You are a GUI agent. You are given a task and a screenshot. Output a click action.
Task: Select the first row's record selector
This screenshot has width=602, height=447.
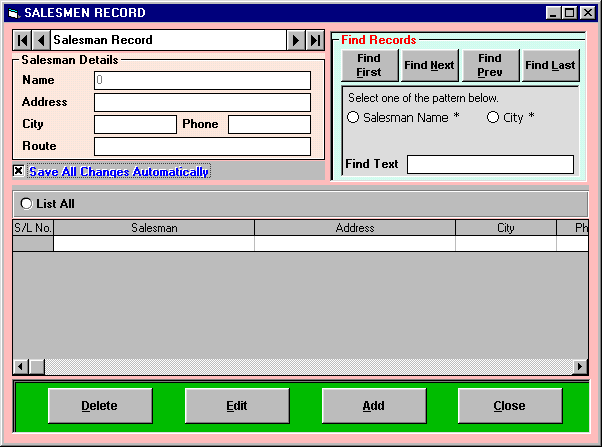tap(33, 243)
